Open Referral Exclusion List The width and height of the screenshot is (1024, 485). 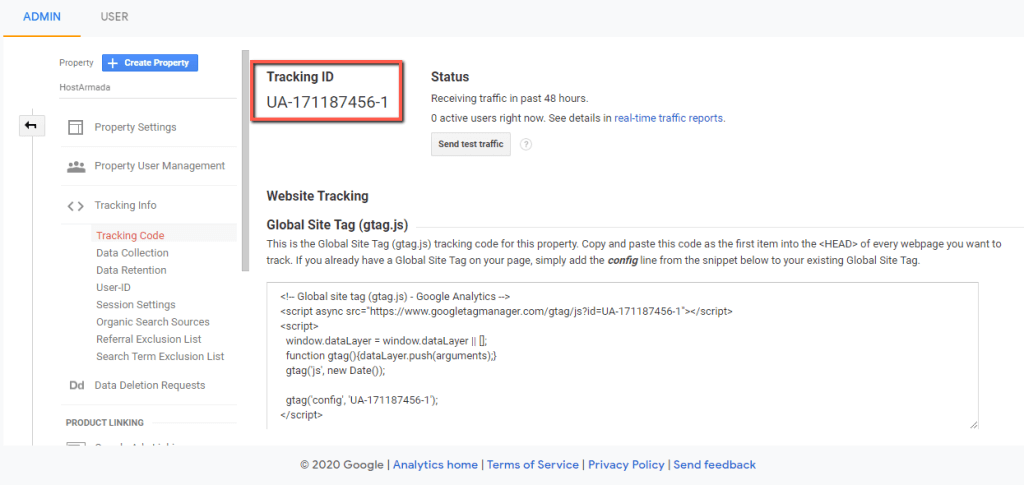pos(149,339)
